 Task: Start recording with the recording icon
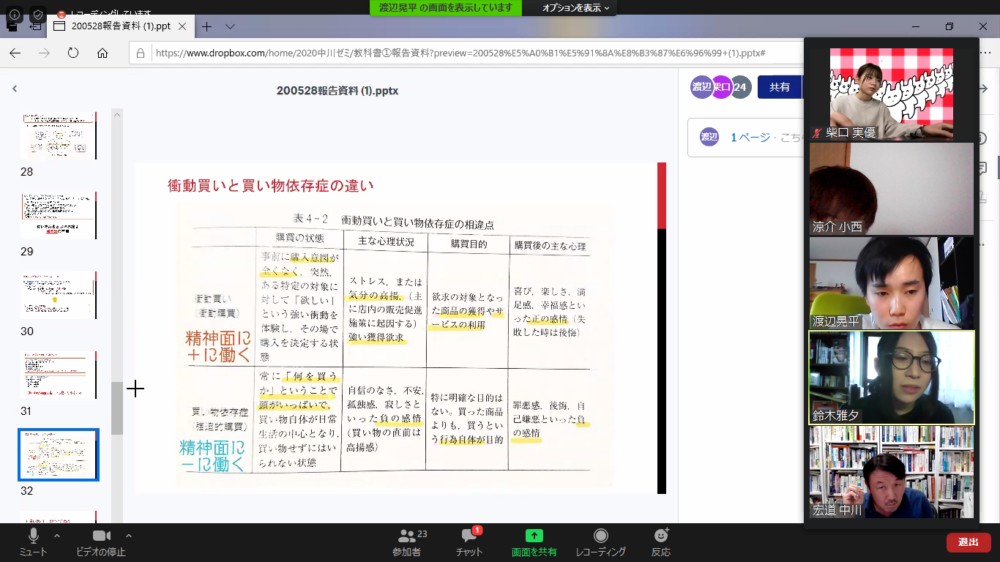click(x=600, y=537)
